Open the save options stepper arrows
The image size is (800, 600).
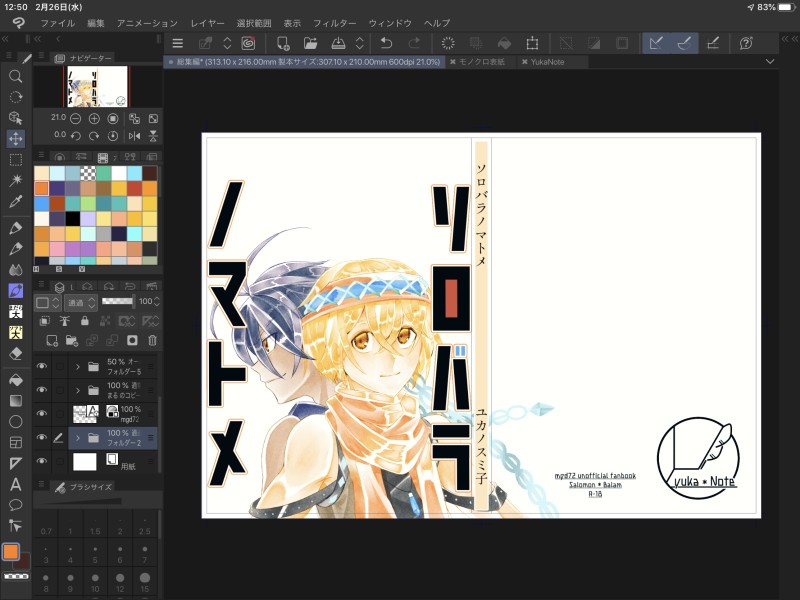coord(360,43)
